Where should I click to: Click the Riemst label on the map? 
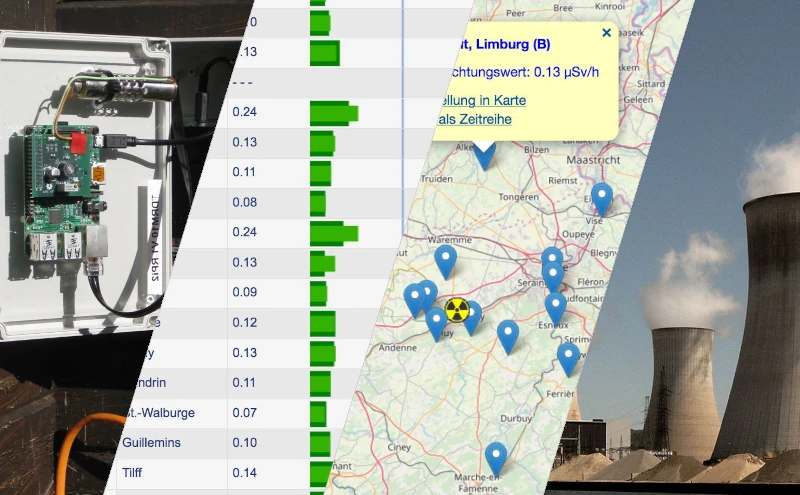click(563, 180)
